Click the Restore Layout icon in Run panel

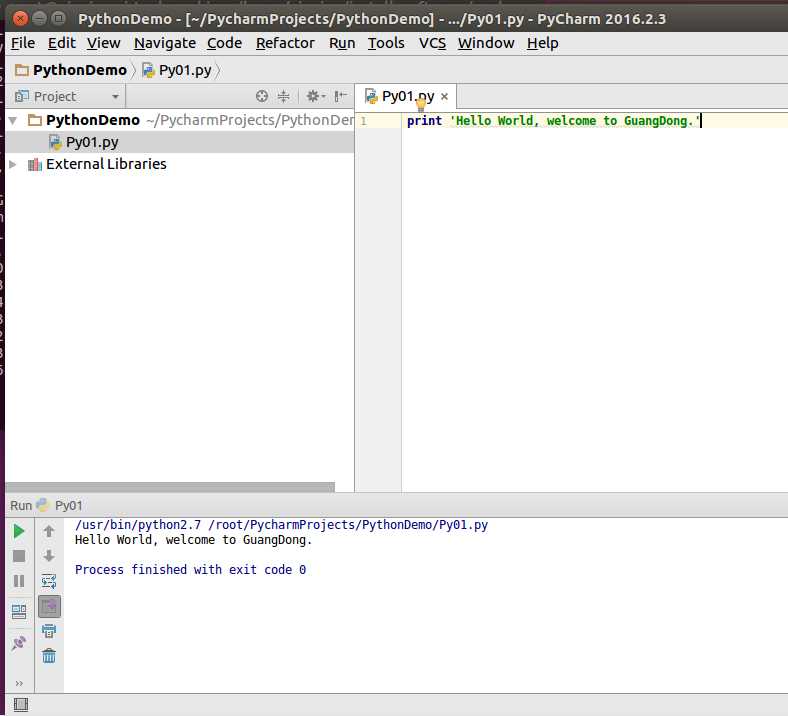(x=19, y=611)
